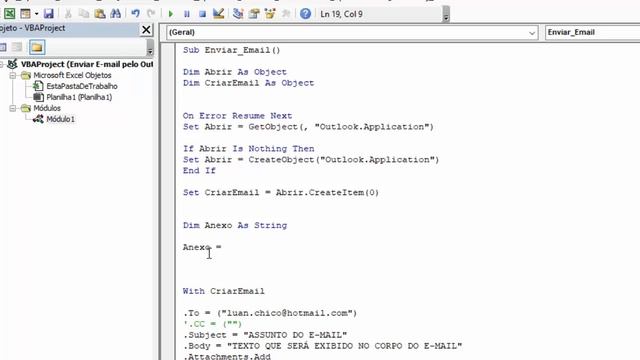Run the macro with green play icon
Screen dimensions: 640x360
click(171, 14)
